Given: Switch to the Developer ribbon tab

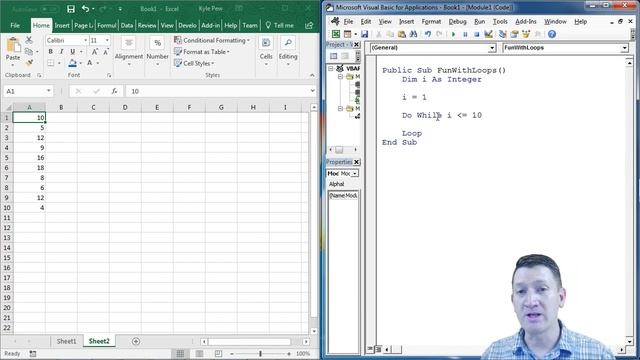Looking at the screenshot, I should pyautogui.click(x=187, y=25).
